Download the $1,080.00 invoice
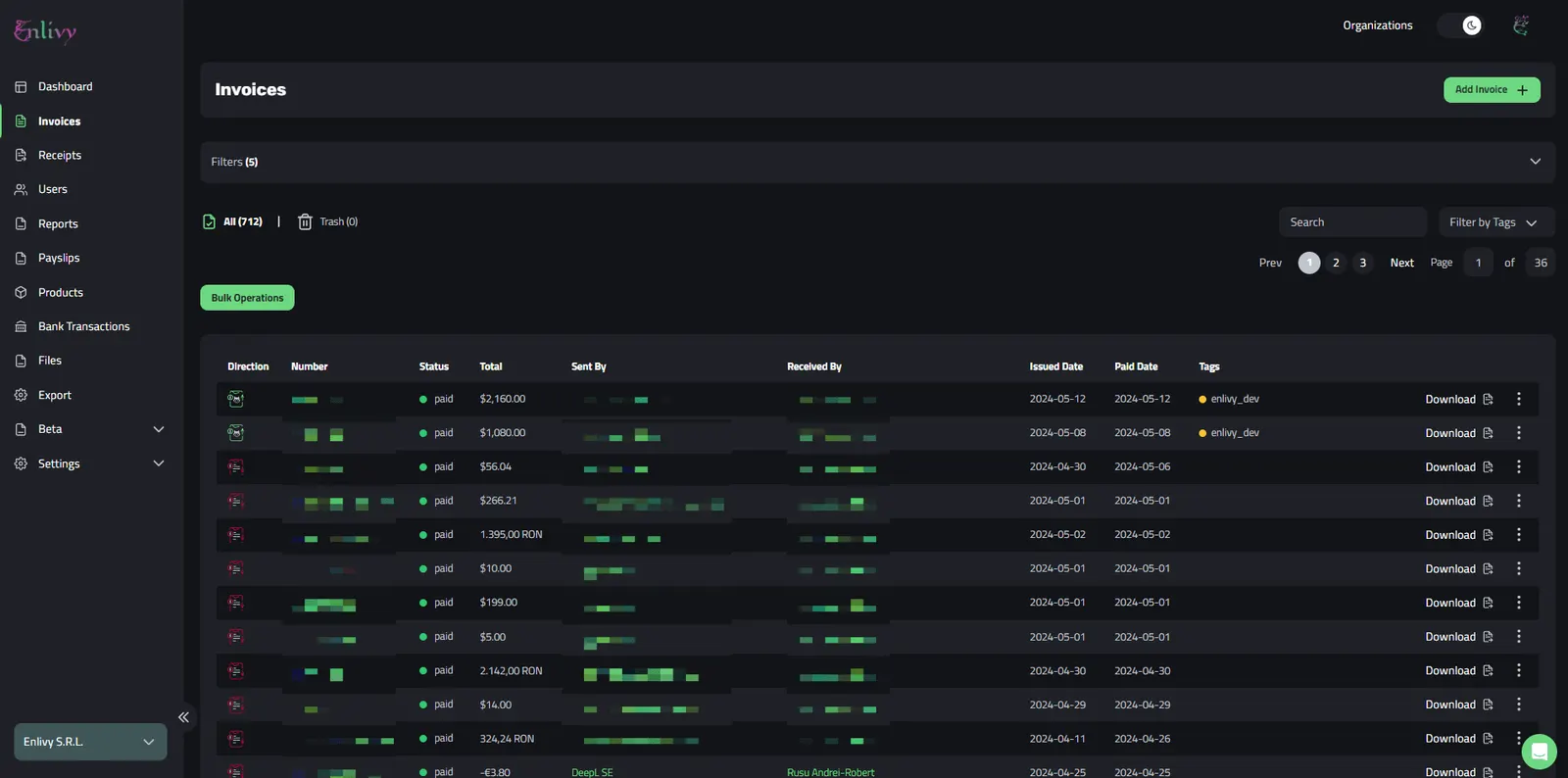 click(1458, 433)
